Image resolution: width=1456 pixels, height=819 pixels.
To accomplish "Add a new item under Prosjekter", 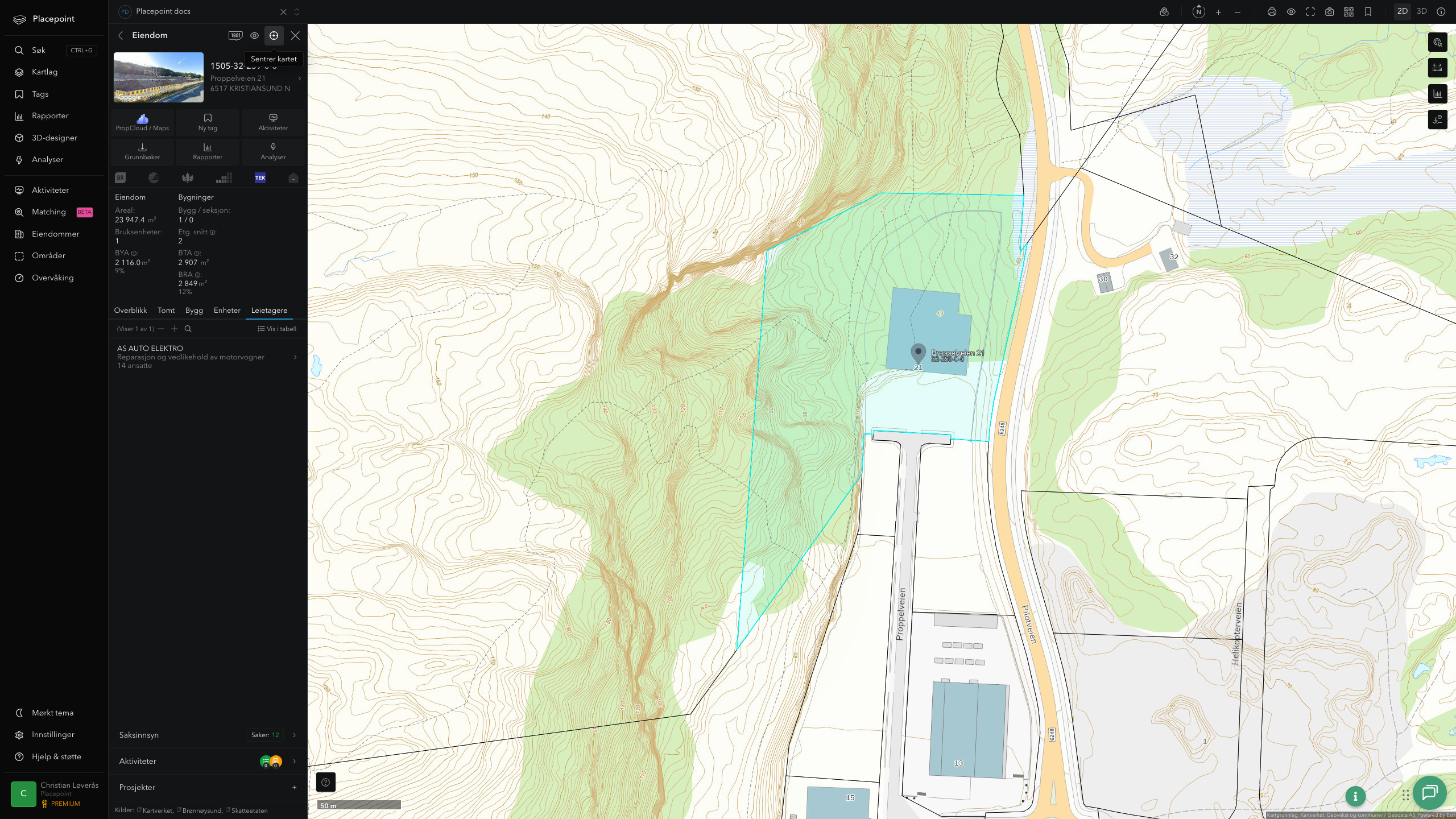I will coord(294,787).
